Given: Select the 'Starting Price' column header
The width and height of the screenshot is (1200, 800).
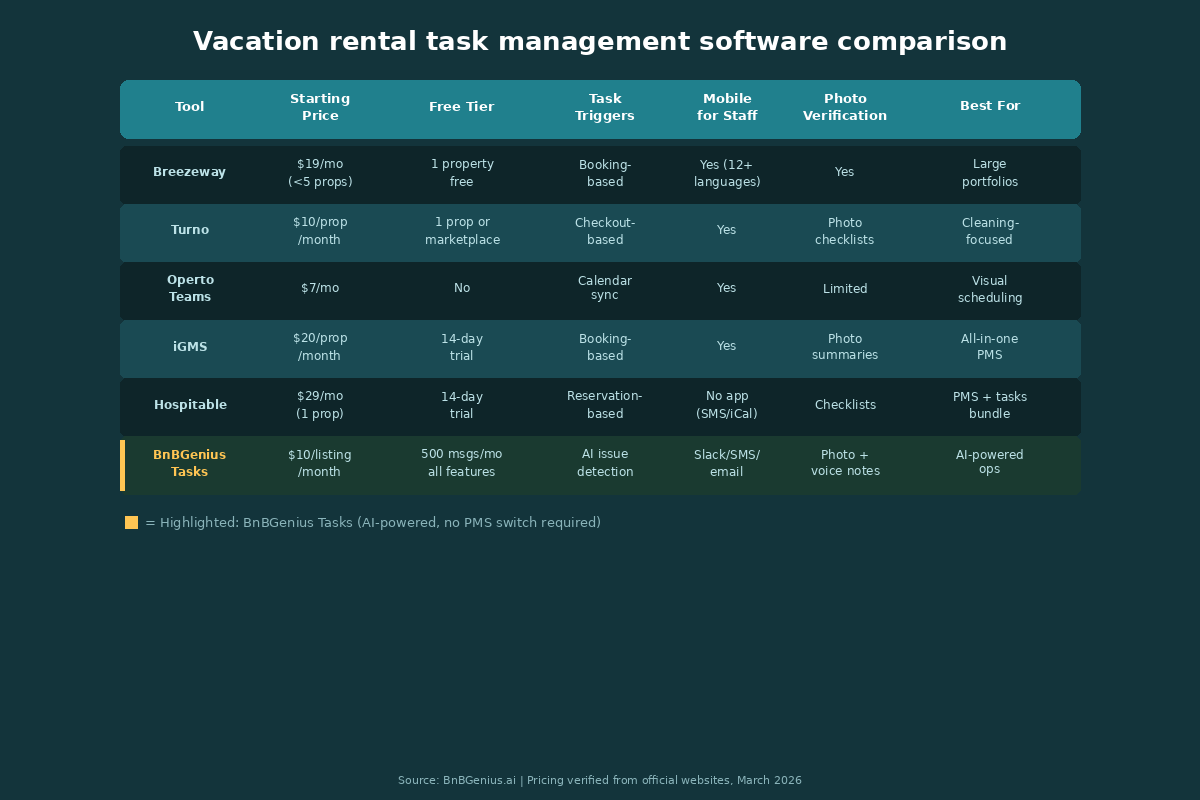Looking at the screenshot, I should pos(320,107).
